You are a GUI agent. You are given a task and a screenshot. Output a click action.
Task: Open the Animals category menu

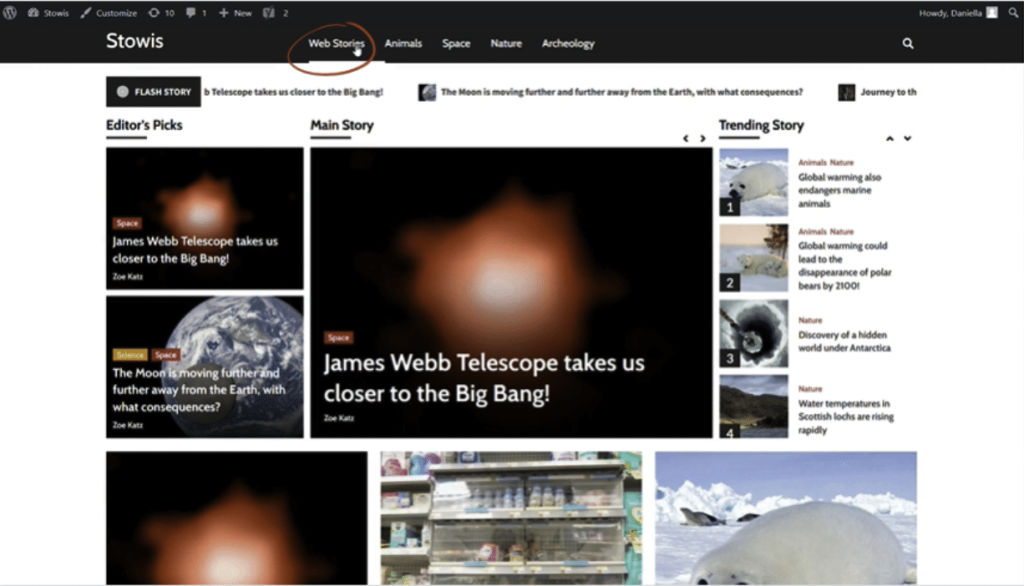pyautogui.click(x=403, y=43)
